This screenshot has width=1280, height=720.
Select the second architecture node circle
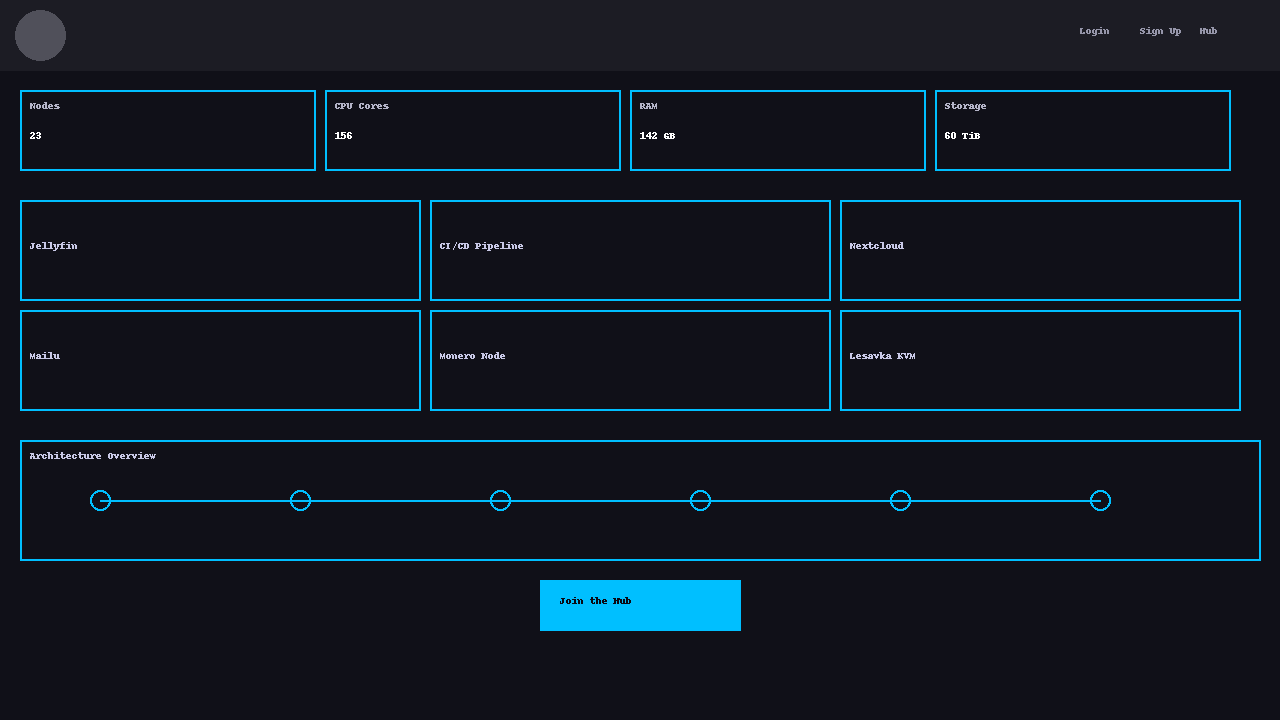[300, 501]
